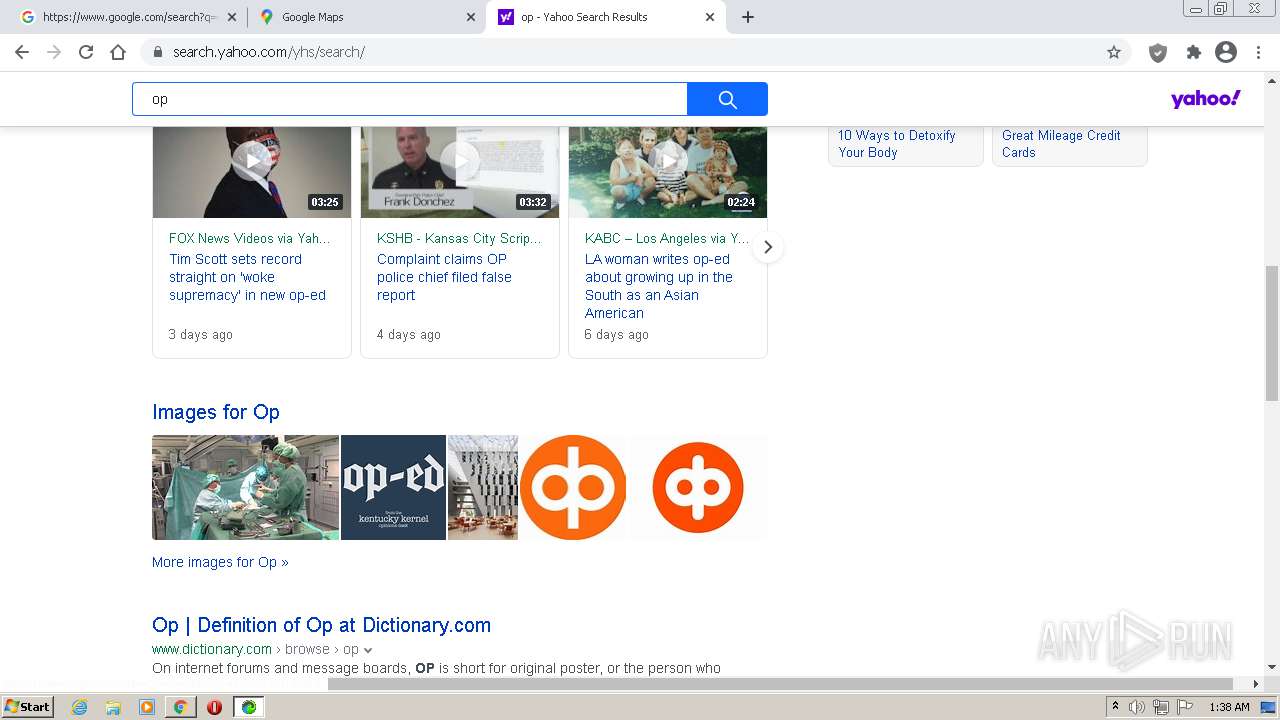
Task: Close the Google search tab
Action: click(x=232, y=17)
